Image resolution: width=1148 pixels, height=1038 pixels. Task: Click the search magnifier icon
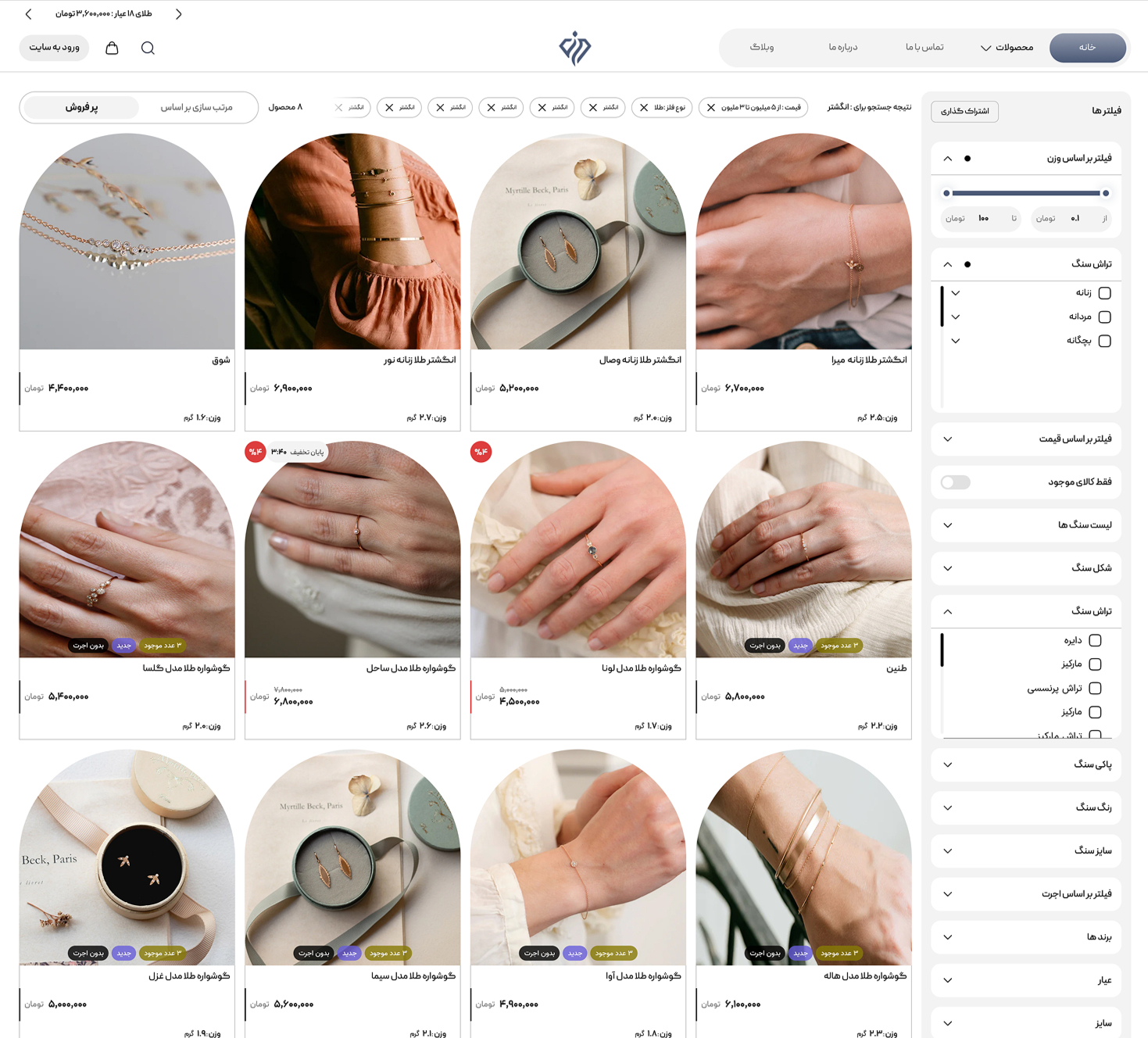[148, 48]
